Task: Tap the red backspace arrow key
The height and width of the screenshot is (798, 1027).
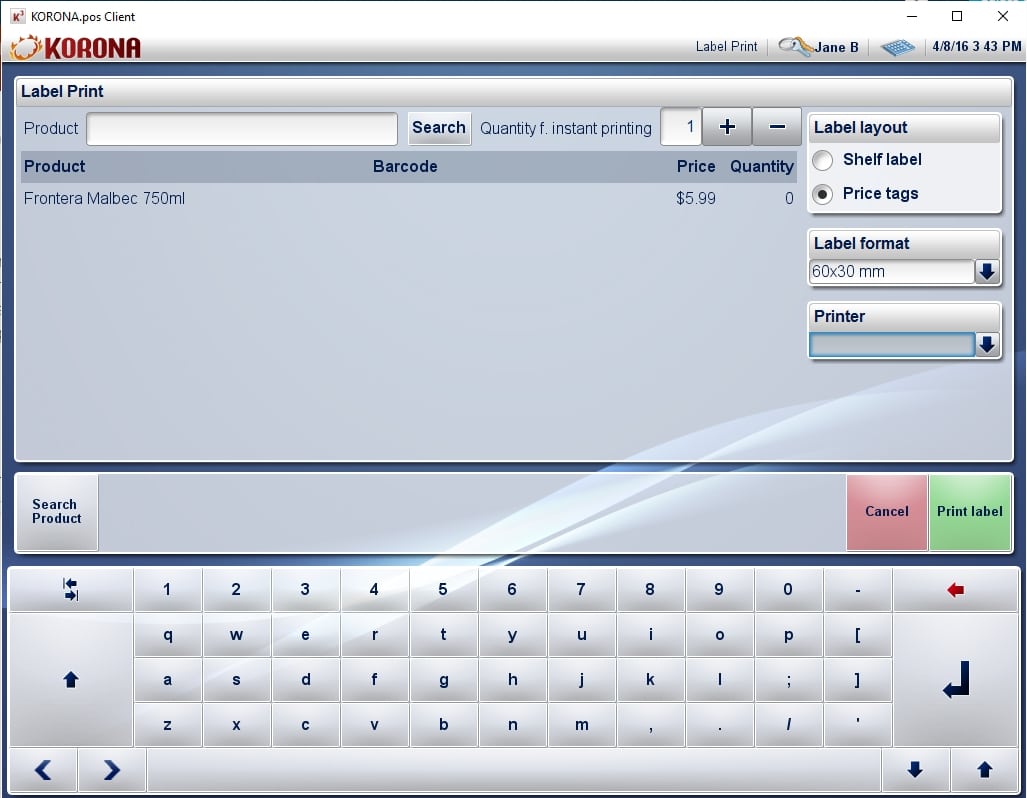Action: point(956,590)
